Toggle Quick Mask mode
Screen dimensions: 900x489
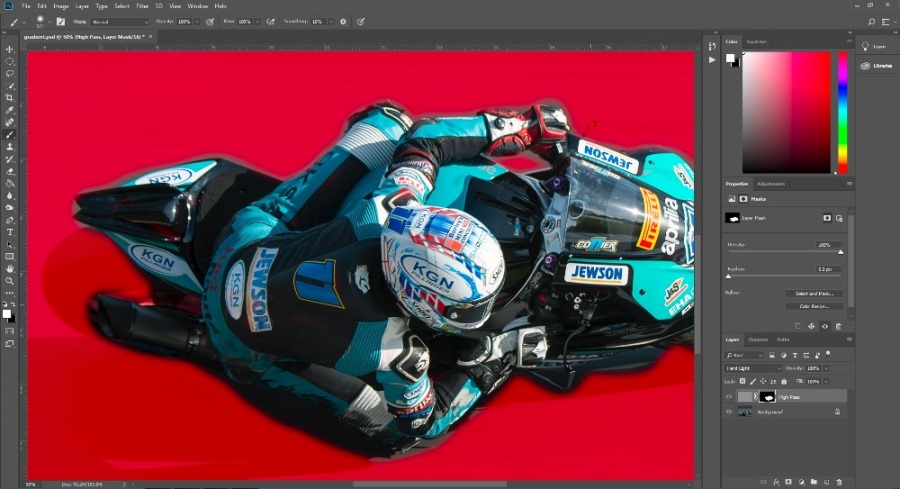[9, 331]
